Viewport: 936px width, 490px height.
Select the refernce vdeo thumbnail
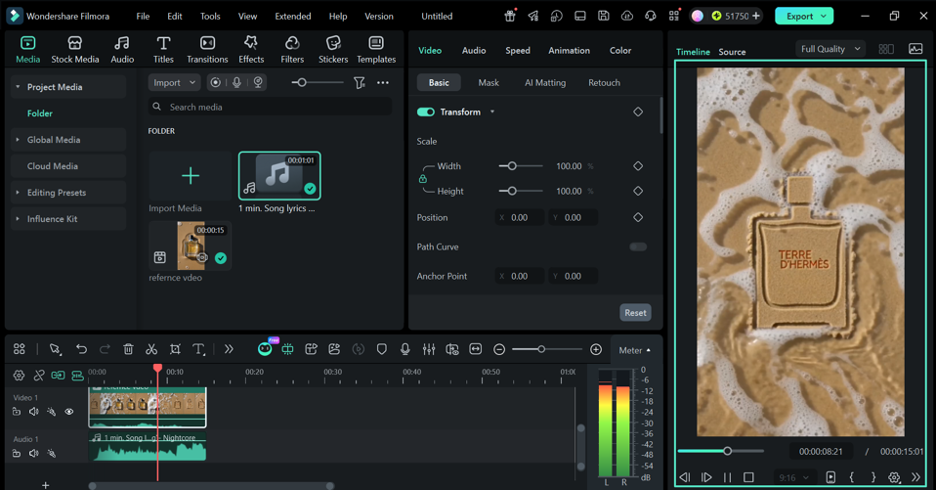(x=190, y=245)
